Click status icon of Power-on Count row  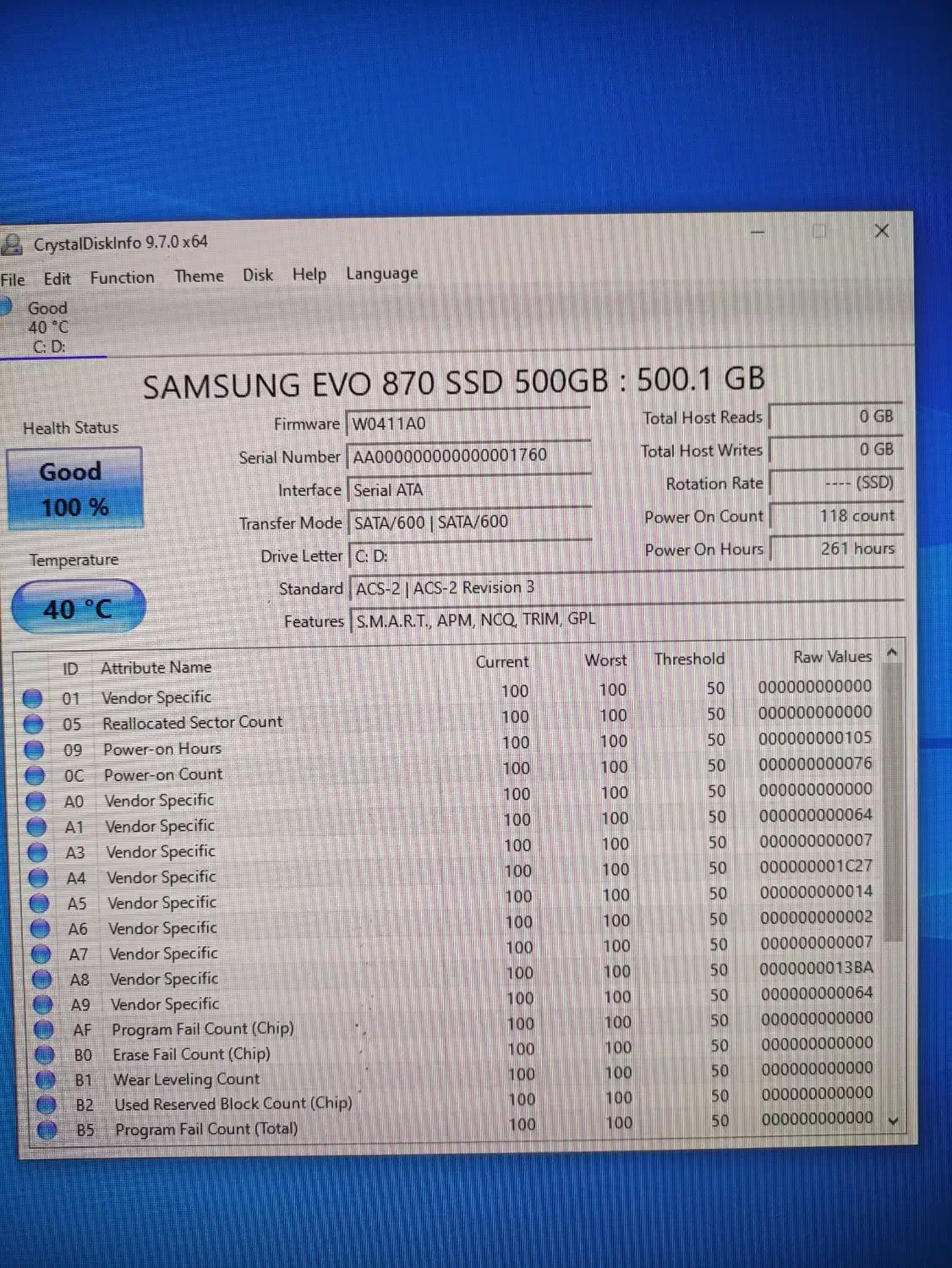click(x=35, y=775)
